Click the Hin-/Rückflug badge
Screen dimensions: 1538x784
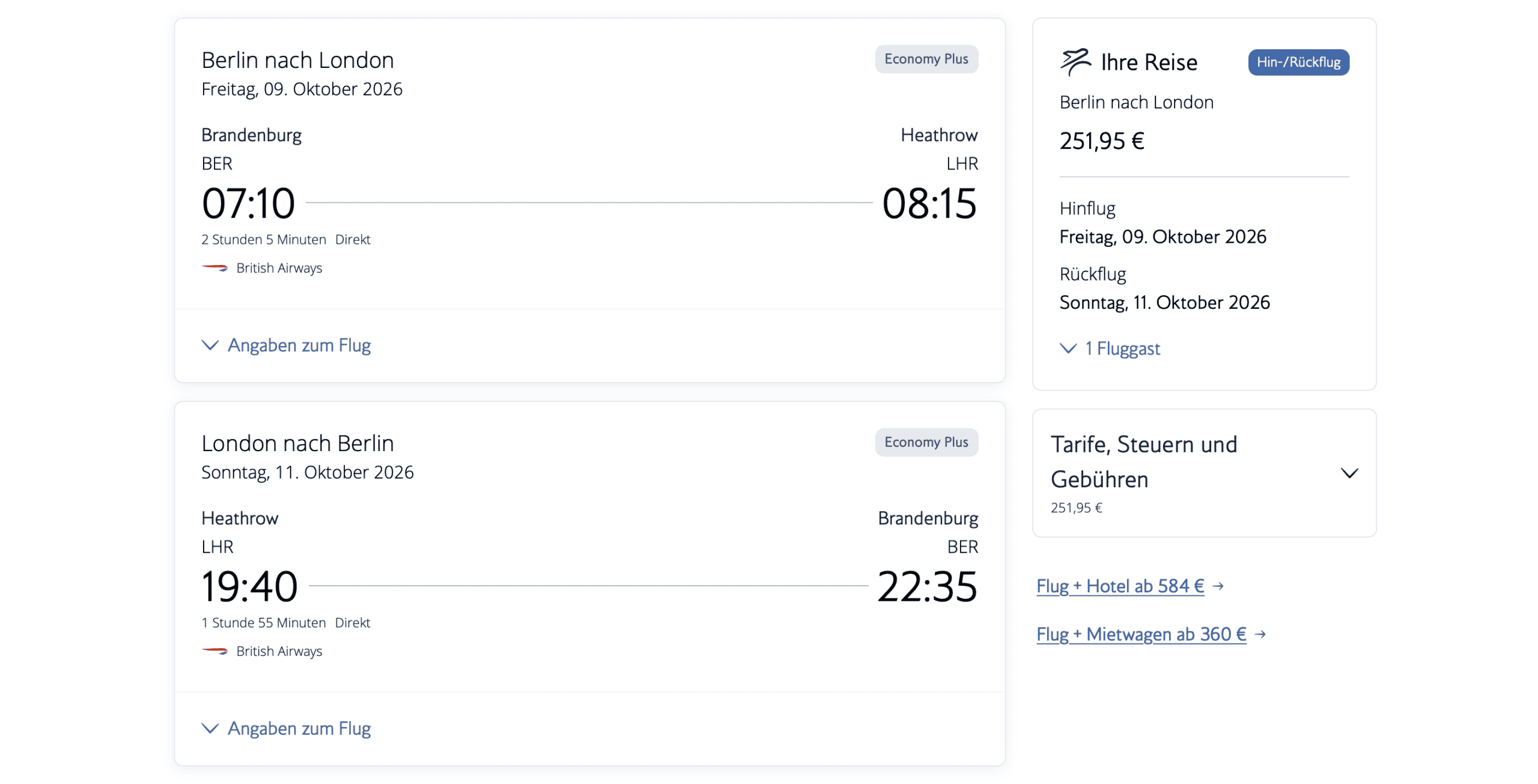(x=1298, y=62)
